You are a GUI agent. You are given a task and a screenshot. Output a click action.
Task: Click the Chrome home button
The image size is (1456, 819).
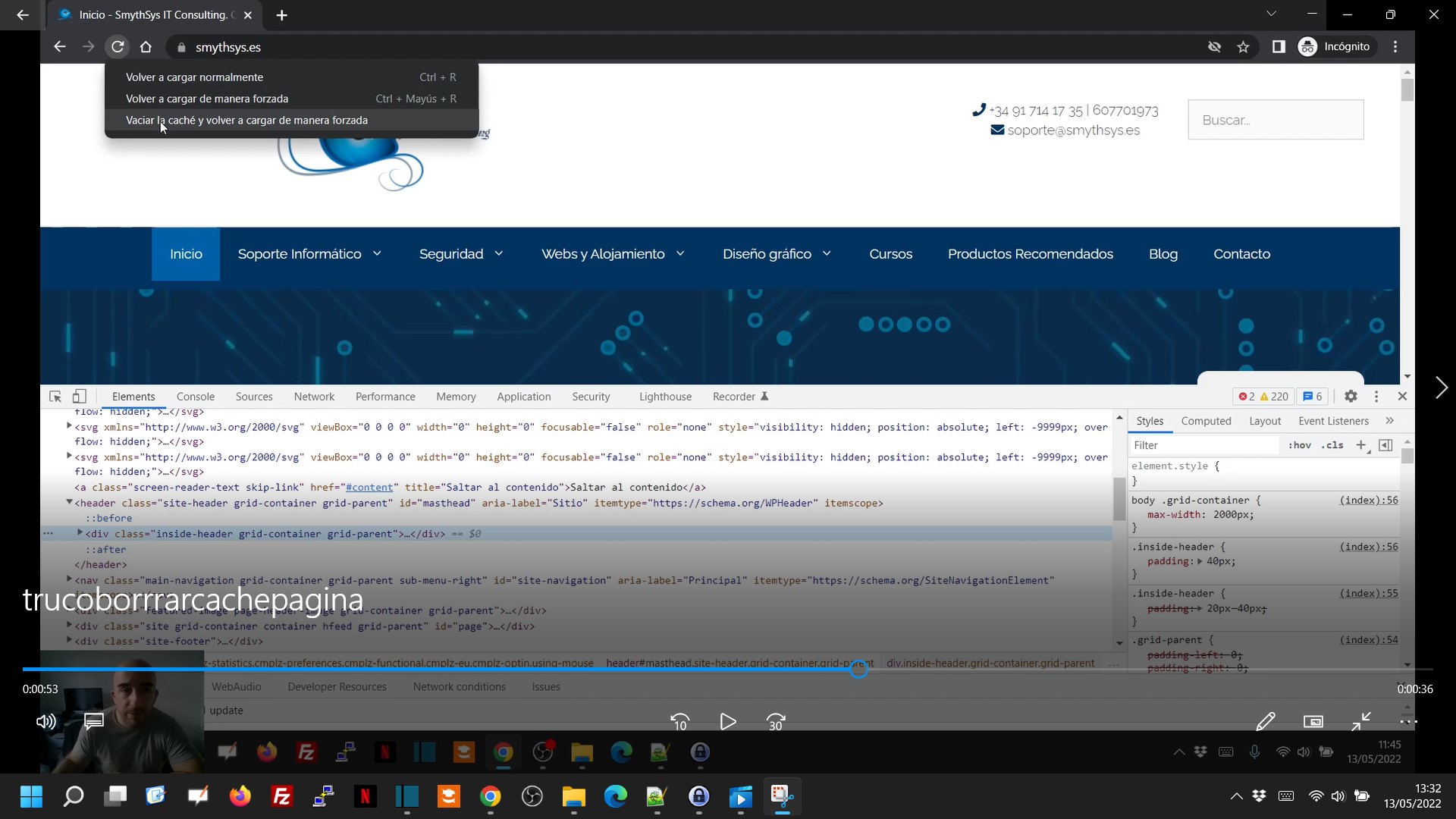coord(146,47)
